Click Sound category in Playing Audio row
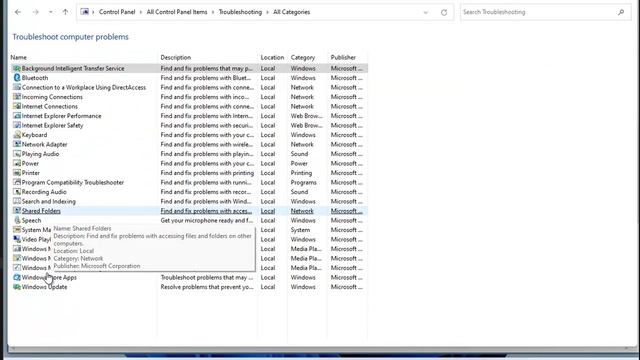The image size is (640, 360). [x=299, y=154]
